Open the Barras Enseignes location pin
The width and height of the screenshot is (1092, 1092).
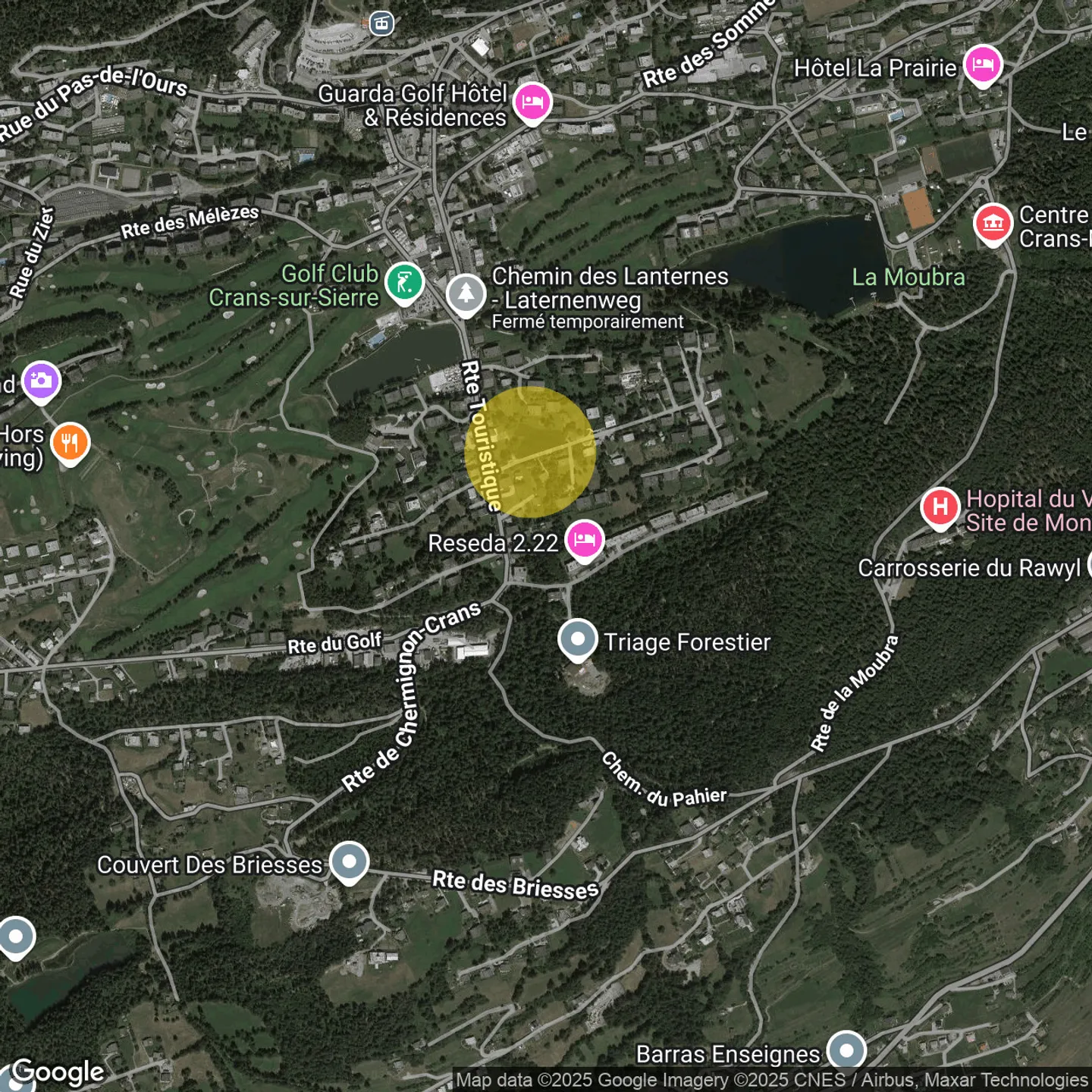pos(846,1051)
